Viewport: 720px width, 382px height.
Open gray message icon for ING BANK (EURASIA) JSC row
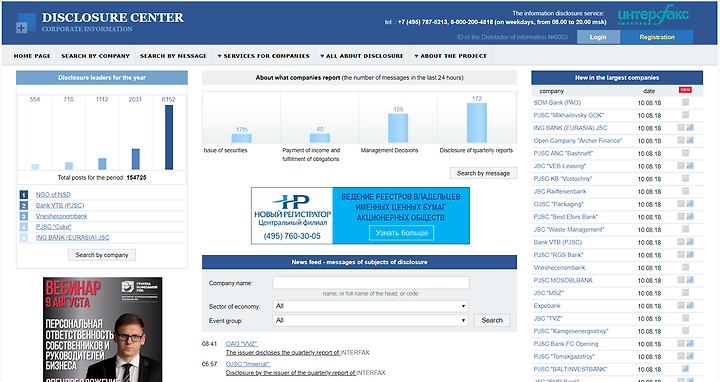[681, 128]
